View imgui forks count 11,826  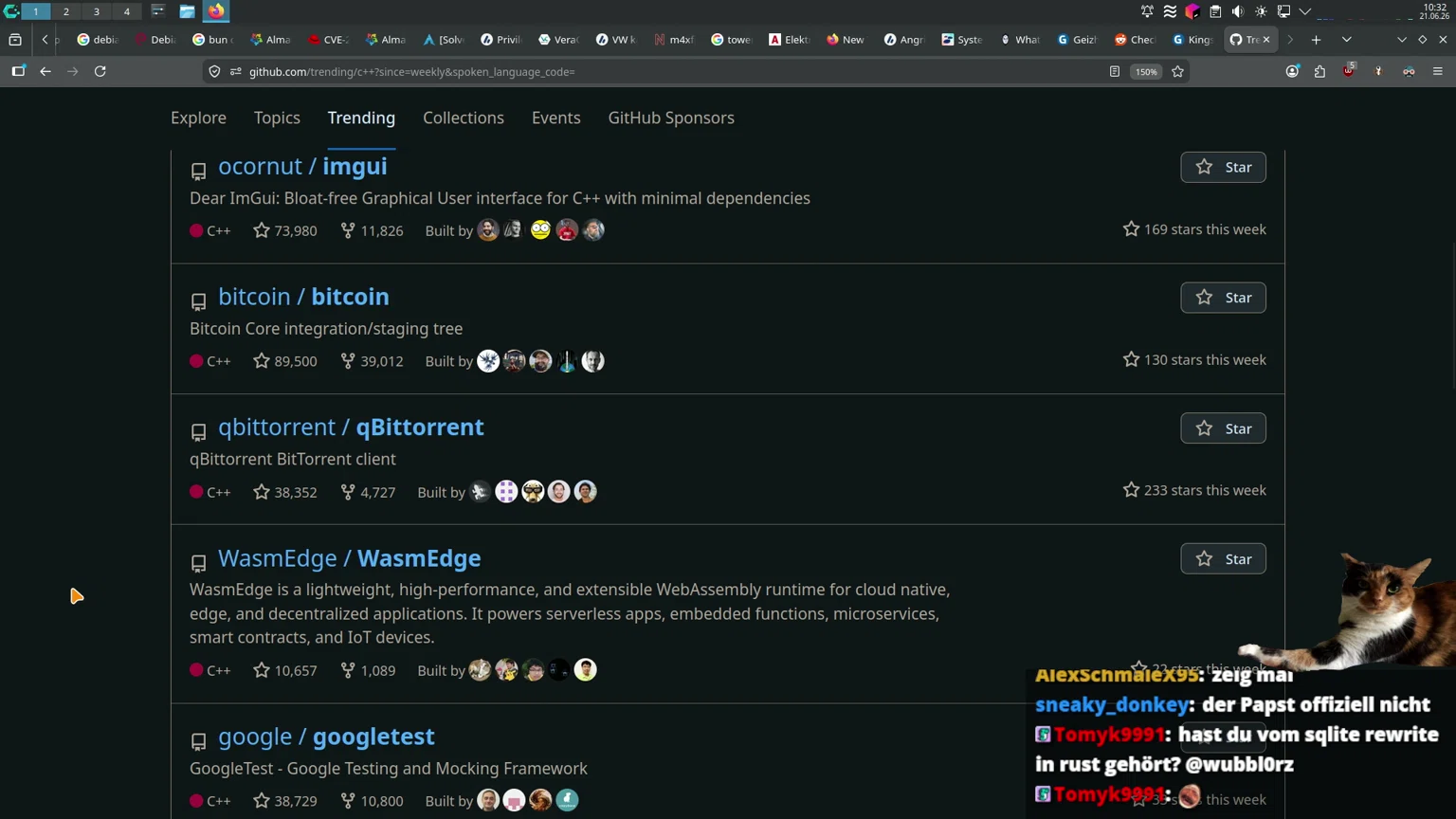(x=372, y=230)
